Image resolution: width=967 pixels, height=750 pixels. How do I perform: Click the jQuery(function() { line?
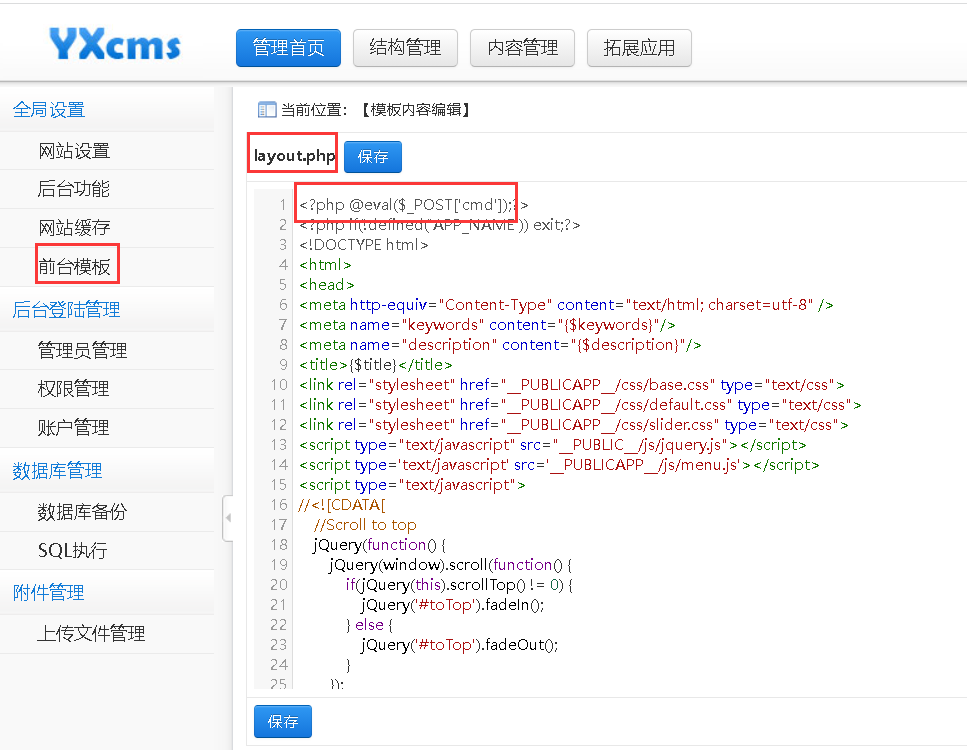pyautogui.click(x=379, y=545)
